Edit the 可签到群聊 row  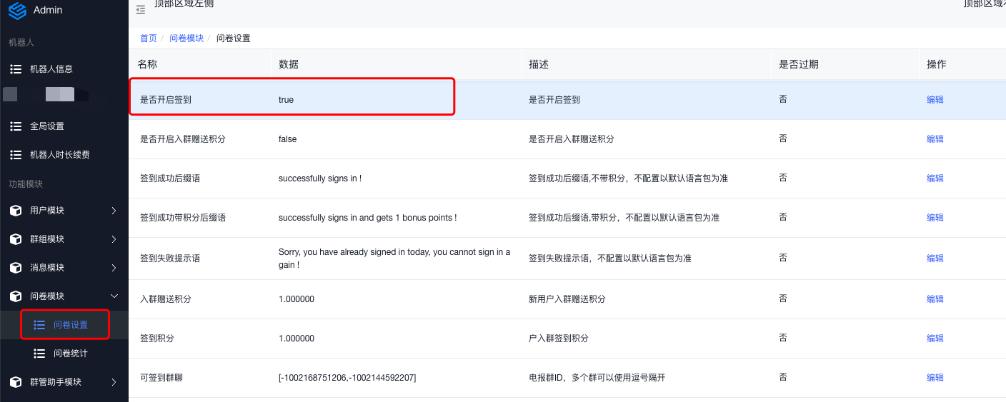(934, 377)
